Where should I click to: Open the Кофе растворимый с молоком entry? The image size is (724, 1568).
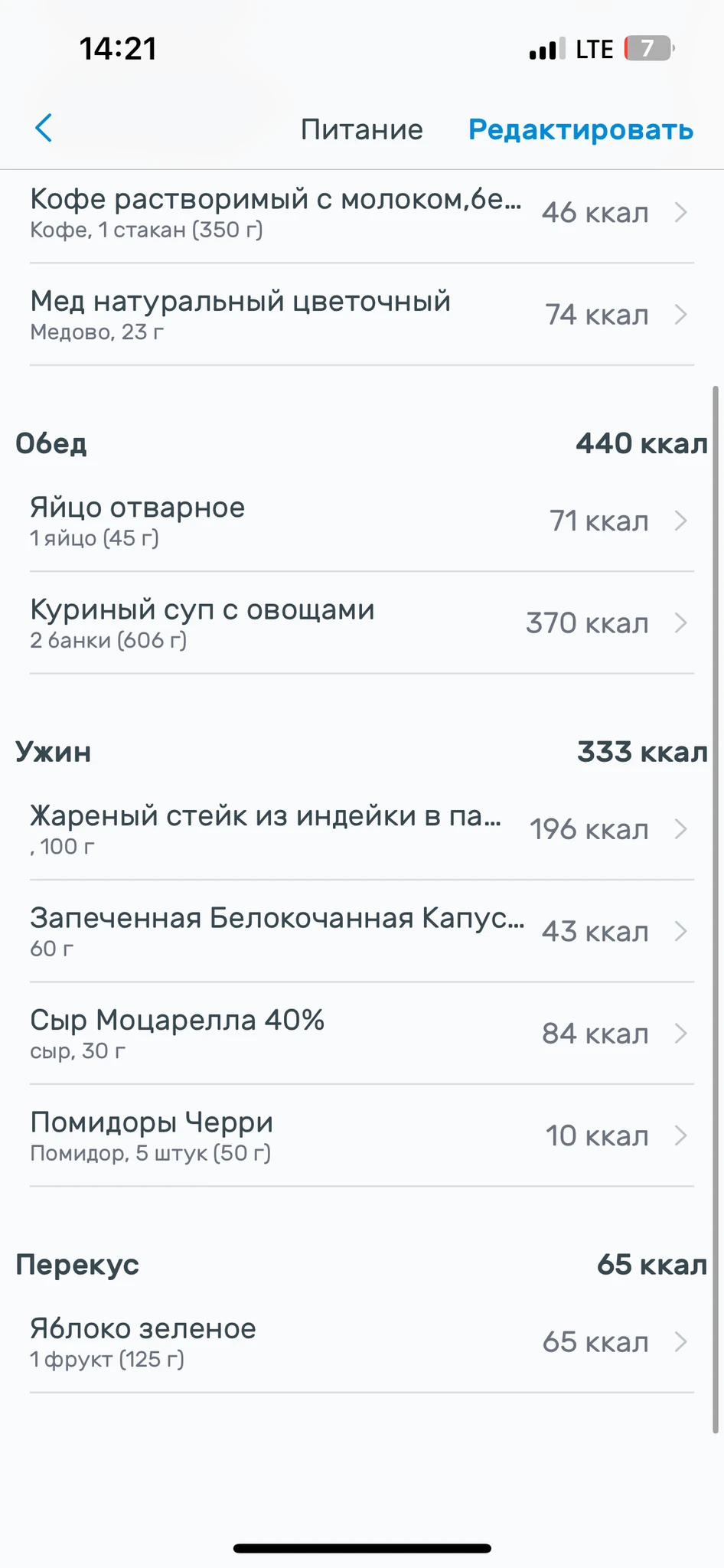click(x=276, y=212)
